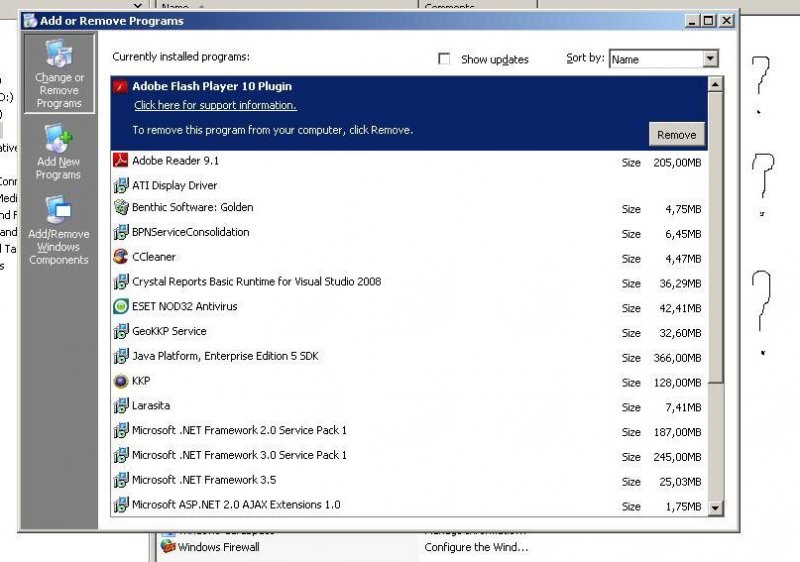Click the ESET NOD32 Antivirus icon
The width and height of the screenshot is (800, 562).
point(120,306)
